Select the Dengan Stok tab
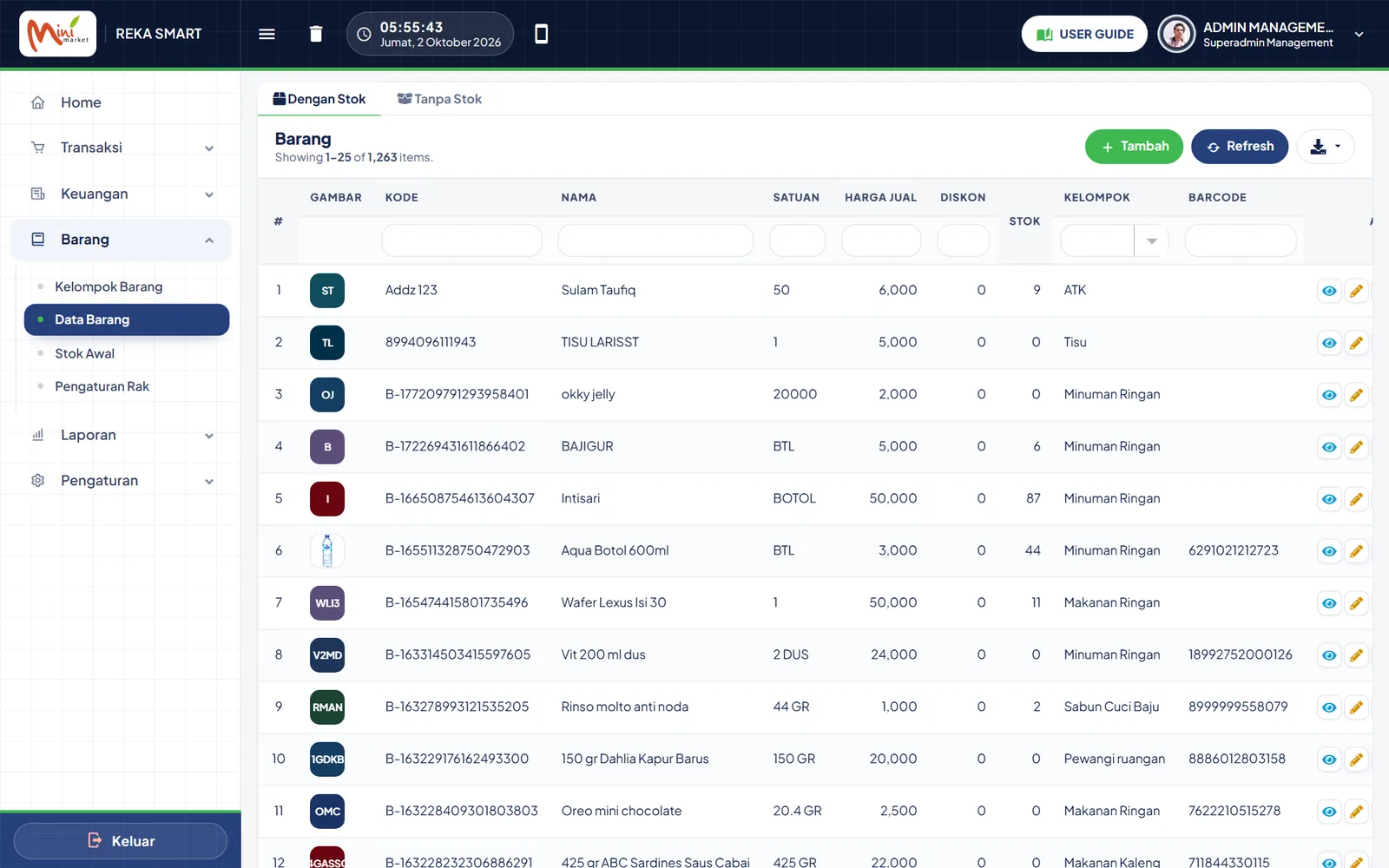 point(319,99)
